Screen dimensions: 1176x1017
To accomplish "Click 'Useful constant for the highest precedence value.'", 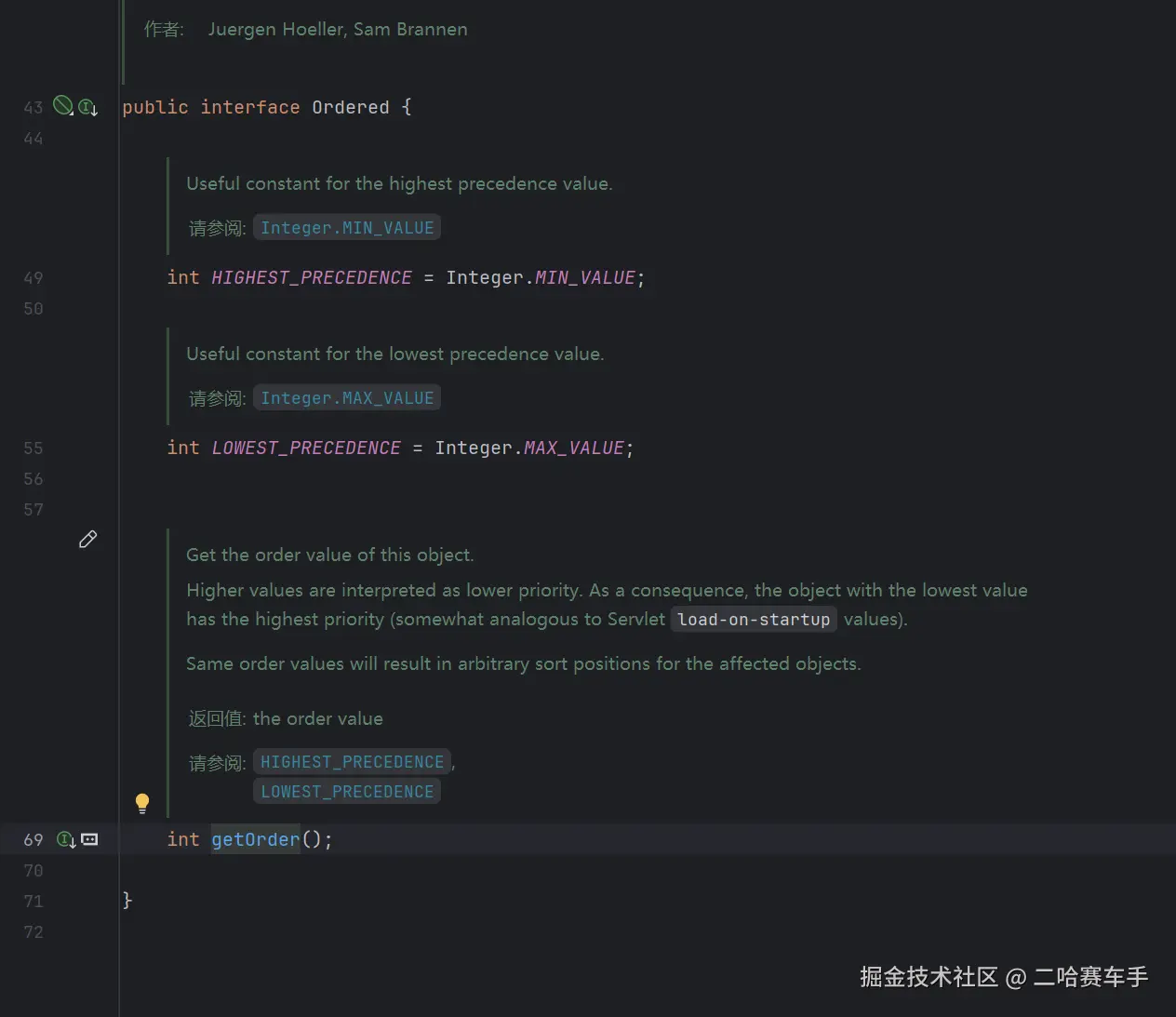I will click(x=399, y=183).
